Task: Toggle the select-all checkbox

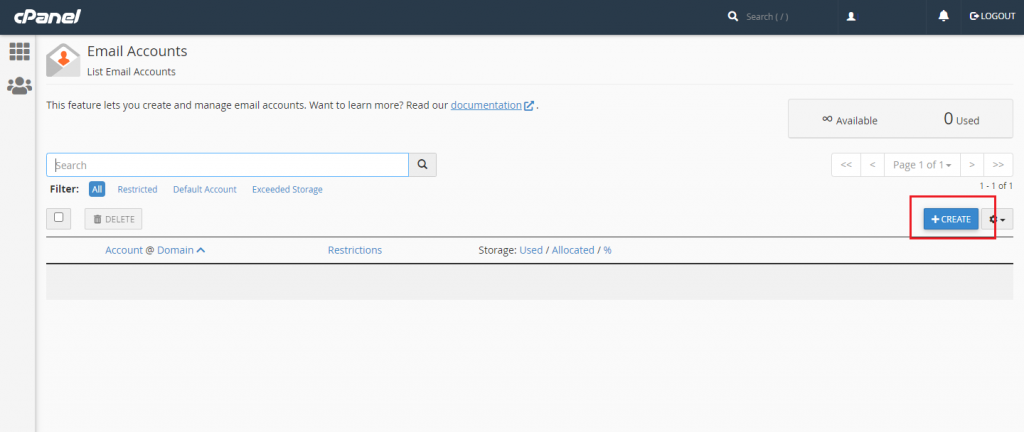Action: pos(59,217)
